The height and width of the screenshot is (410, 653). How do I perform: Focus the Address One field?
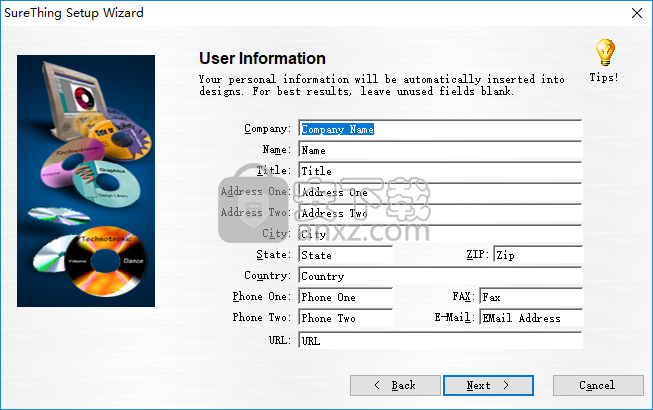(x=440, y=191)
